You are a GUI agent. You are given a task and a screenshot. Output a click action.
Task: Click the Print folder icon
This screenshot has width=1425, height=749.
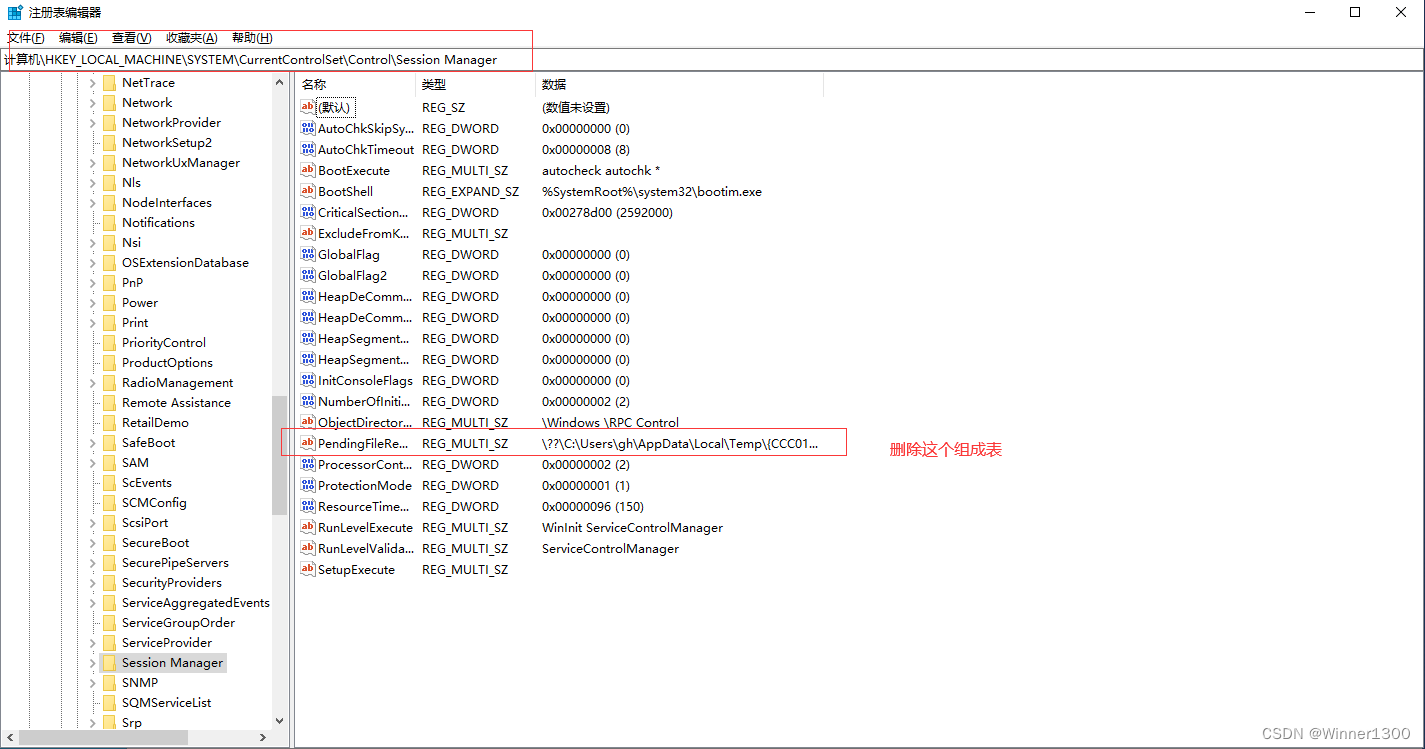[110, 323]
